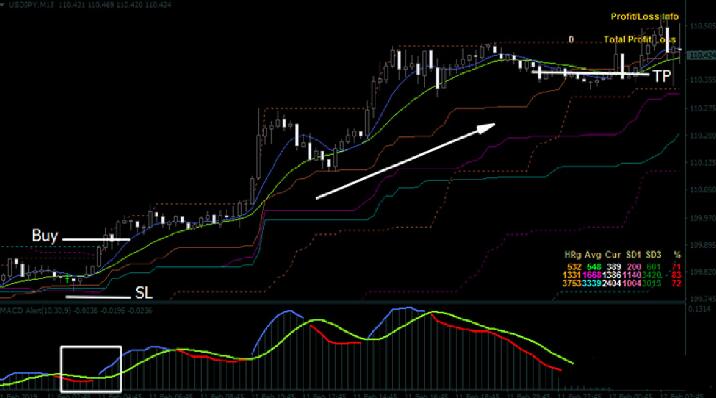
Task: Click the 'HRg' column header in stats table
Action: click(573, 255)
